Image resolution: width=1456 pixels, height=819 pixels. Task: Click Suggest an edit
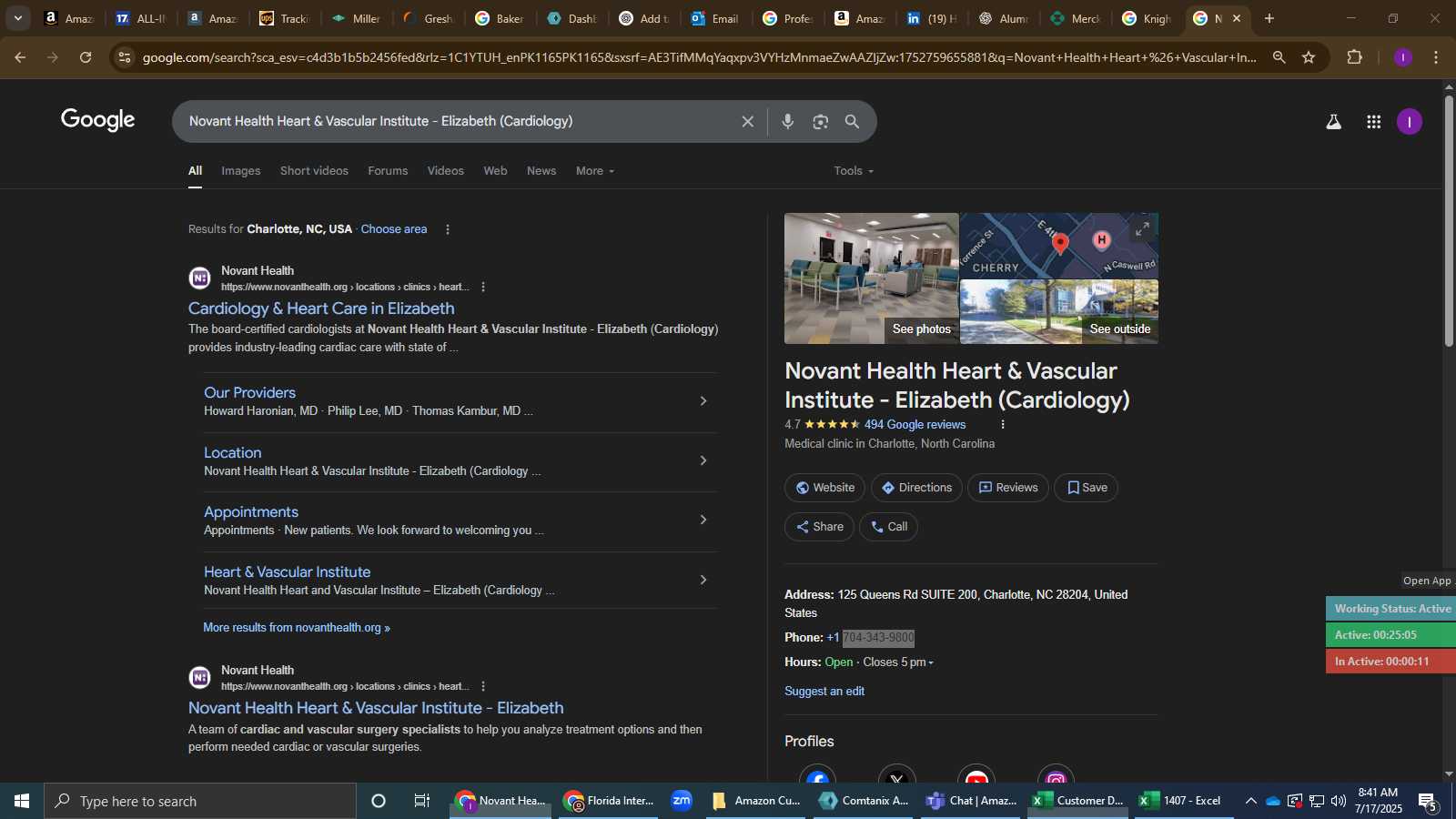pos(824,692)
